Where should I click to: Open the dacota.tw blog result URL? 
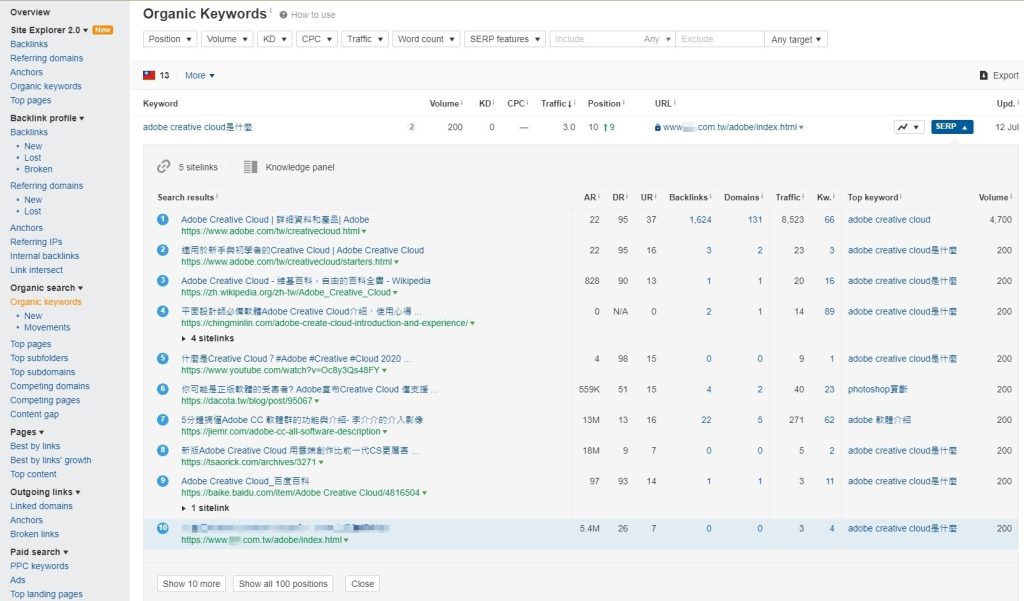[247, 401]
